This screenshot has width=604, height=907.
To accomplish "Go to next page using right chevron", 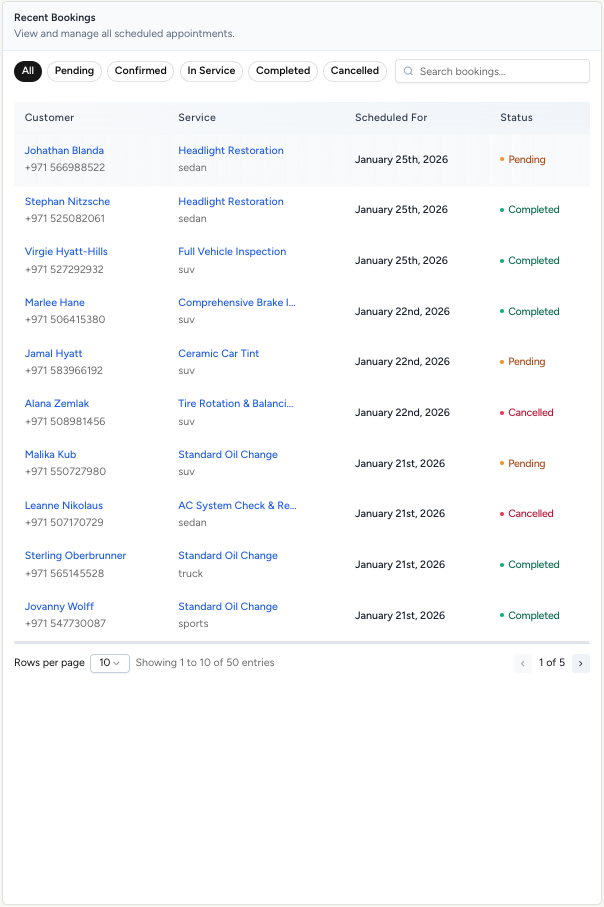I will (581, 663).
